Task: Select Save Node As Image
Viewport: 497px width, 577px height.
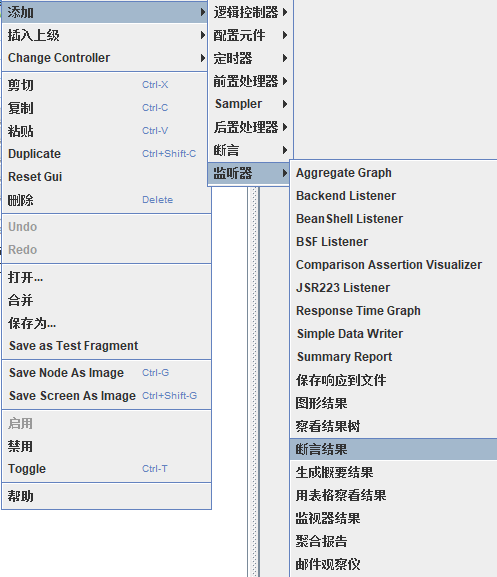Action: tap(106, 373)
